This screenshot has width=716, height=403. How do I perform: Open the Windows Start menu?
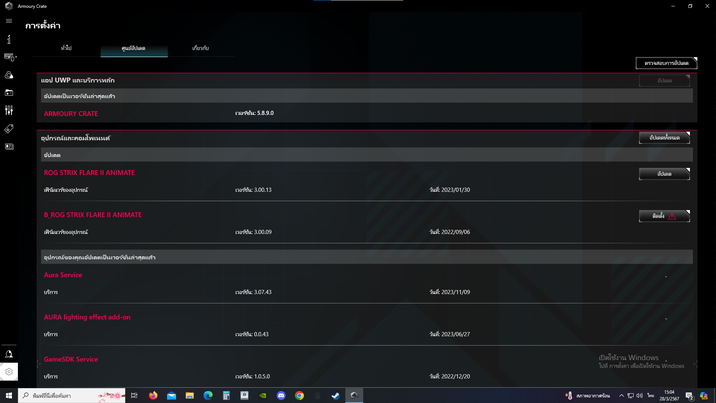pos(9,396)
